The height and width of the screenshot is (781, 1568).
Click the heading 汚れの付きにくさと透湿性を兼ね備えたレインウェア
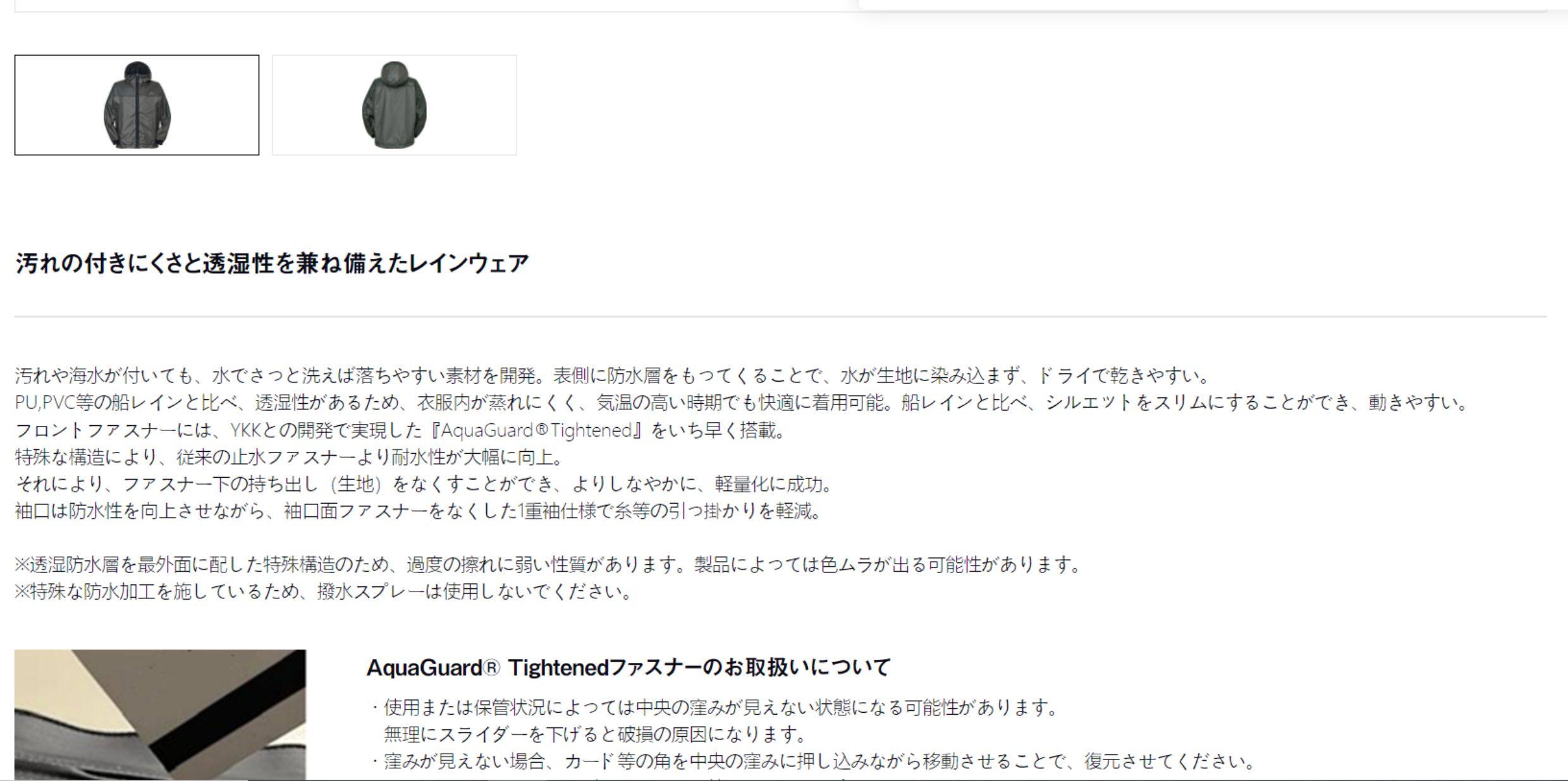272,263
